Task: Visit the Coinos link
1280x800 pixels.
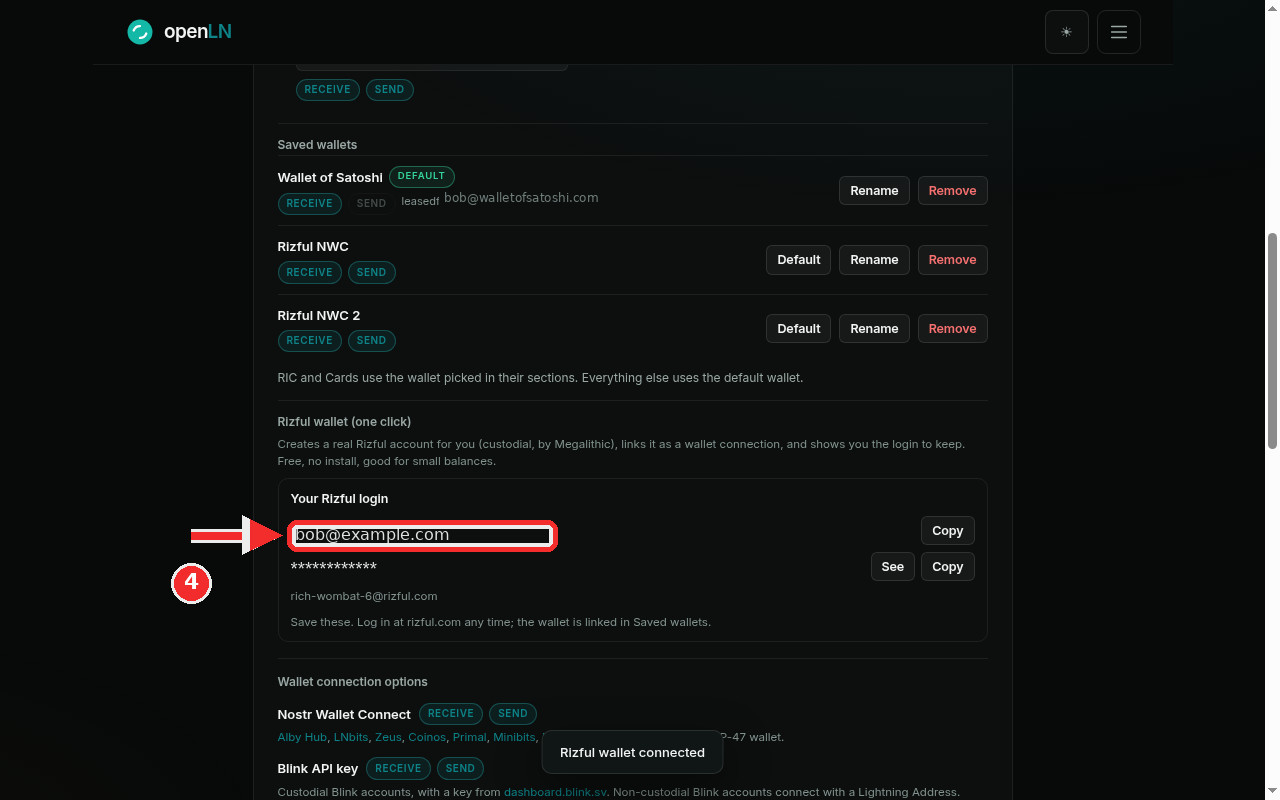Action: pyautogui.click(x=427, y=737)
